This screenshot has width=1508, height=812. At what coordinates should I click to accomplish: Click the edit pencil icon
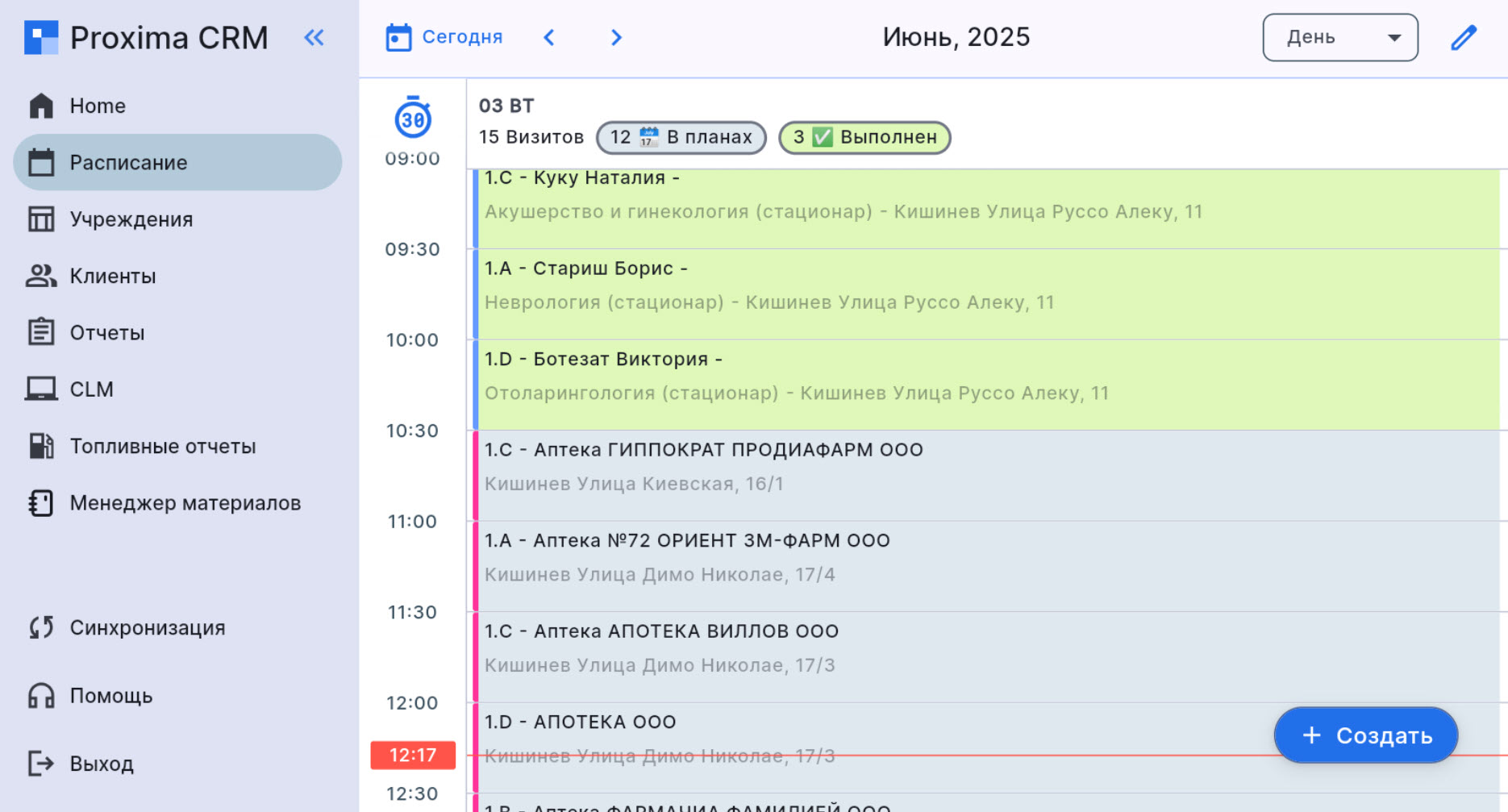click(1464, 37)
